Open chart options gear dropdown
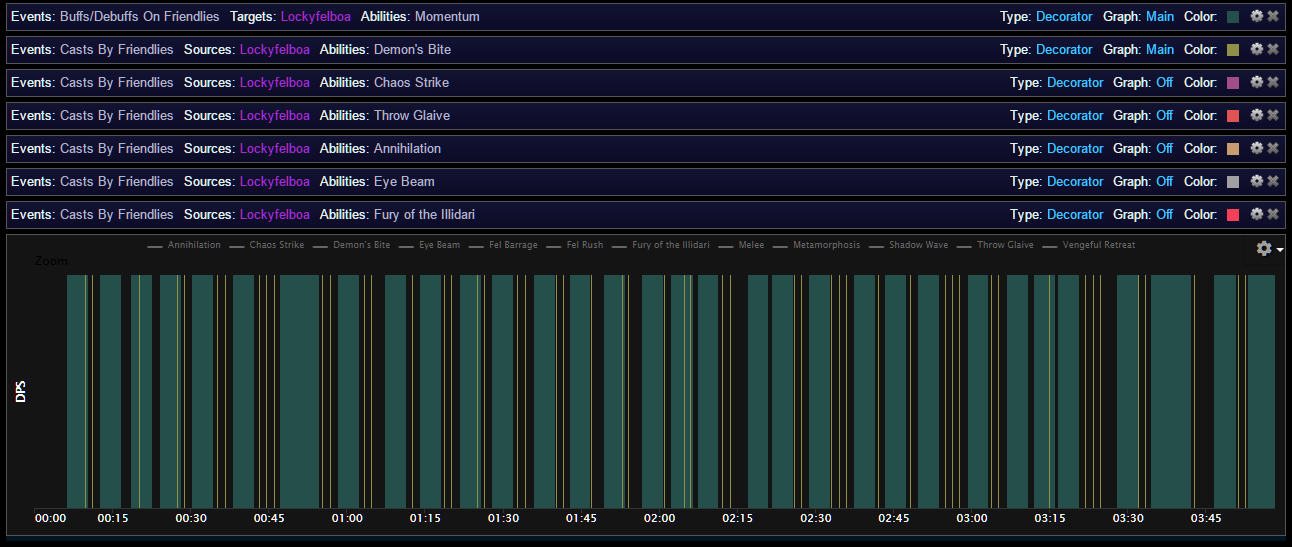Screen dimensions: 1292x547 pos(1268,248)
